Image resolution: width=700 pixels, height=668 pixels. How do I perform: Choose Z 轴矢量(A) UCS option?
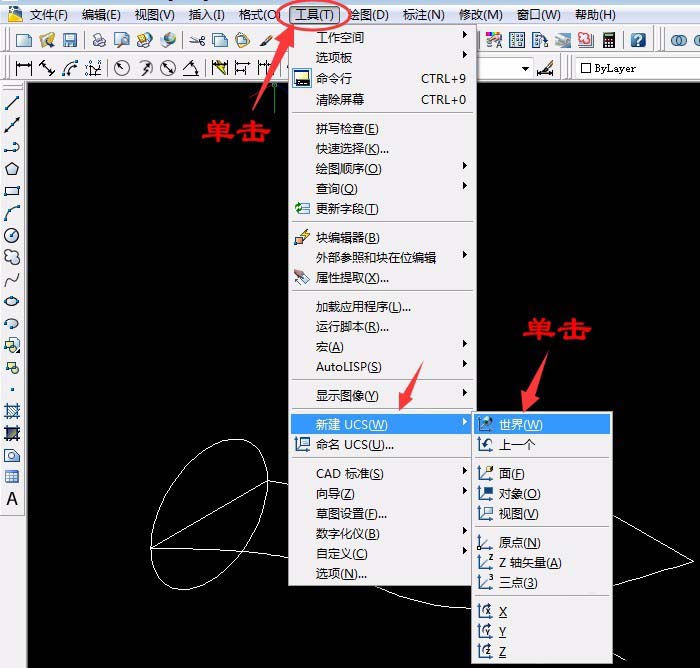click(x=542, y=563)
